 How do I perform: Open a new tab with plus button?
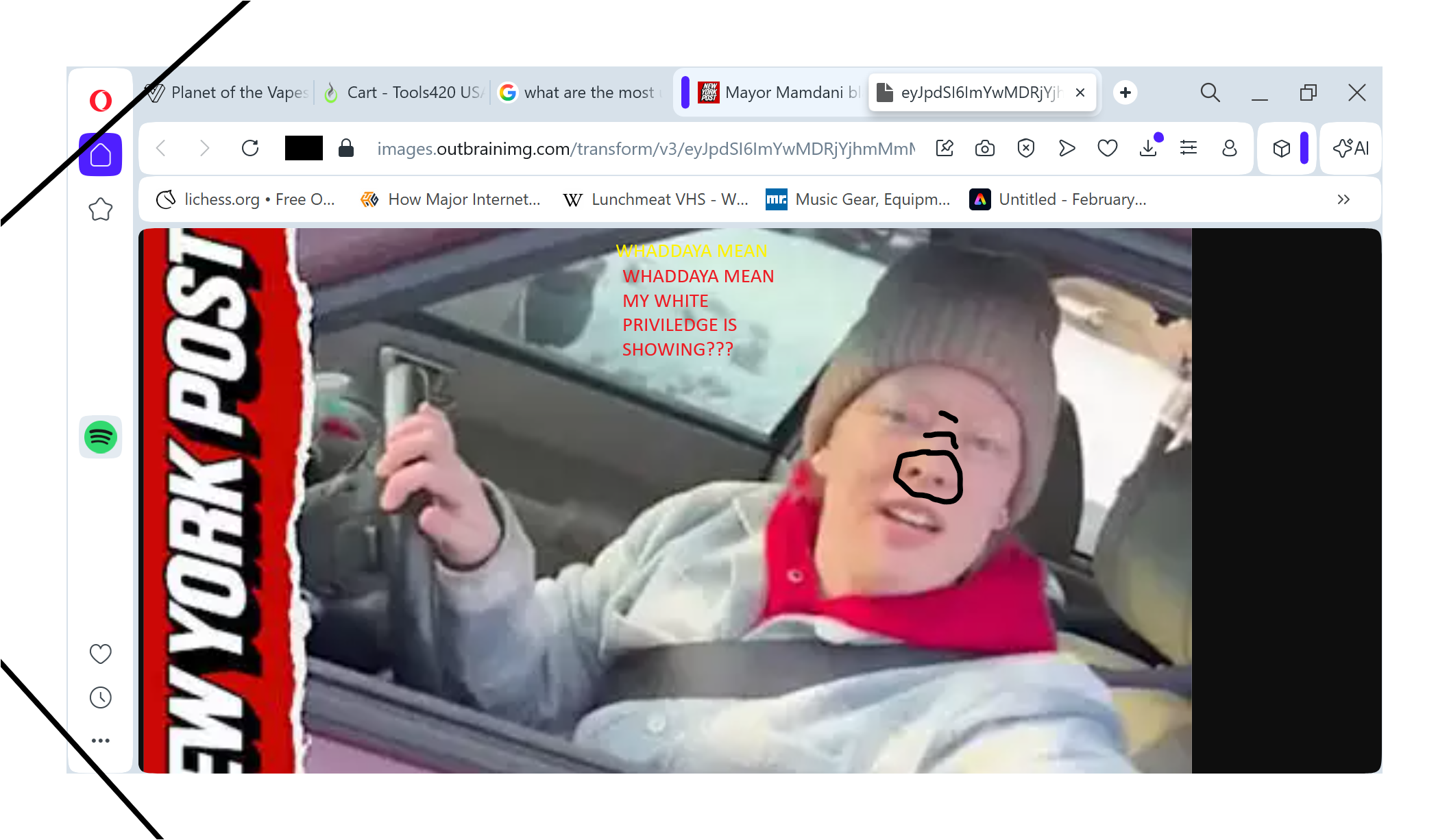1125,92
